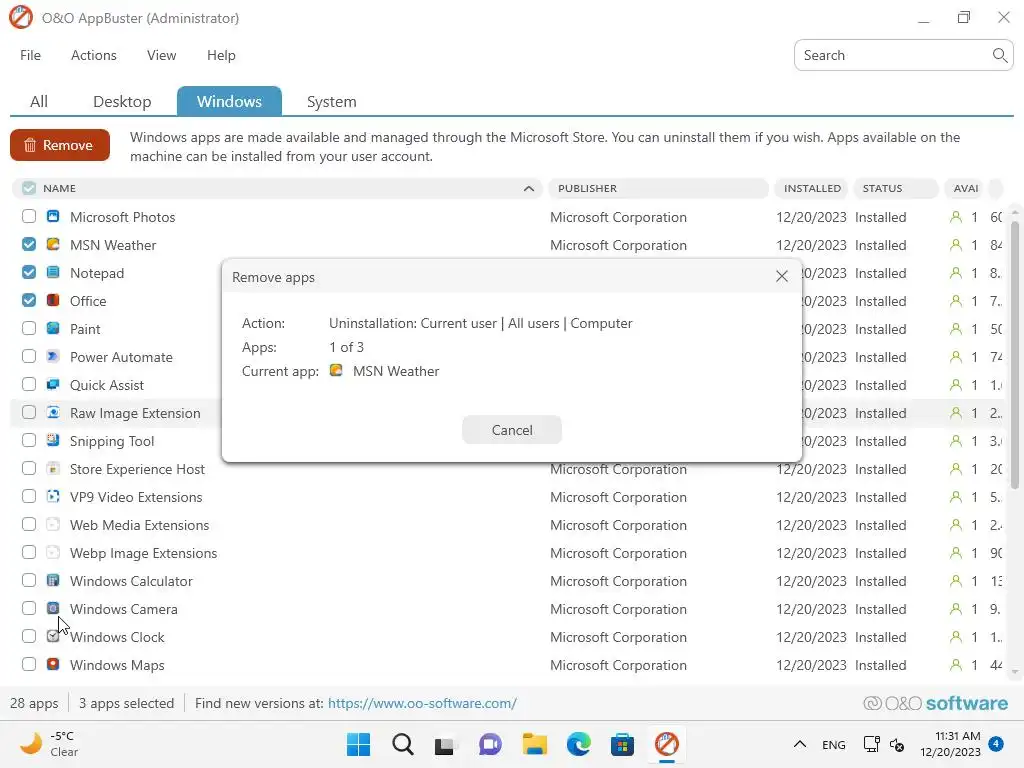
Task: Open the Help menu
Action: (221, 56)
